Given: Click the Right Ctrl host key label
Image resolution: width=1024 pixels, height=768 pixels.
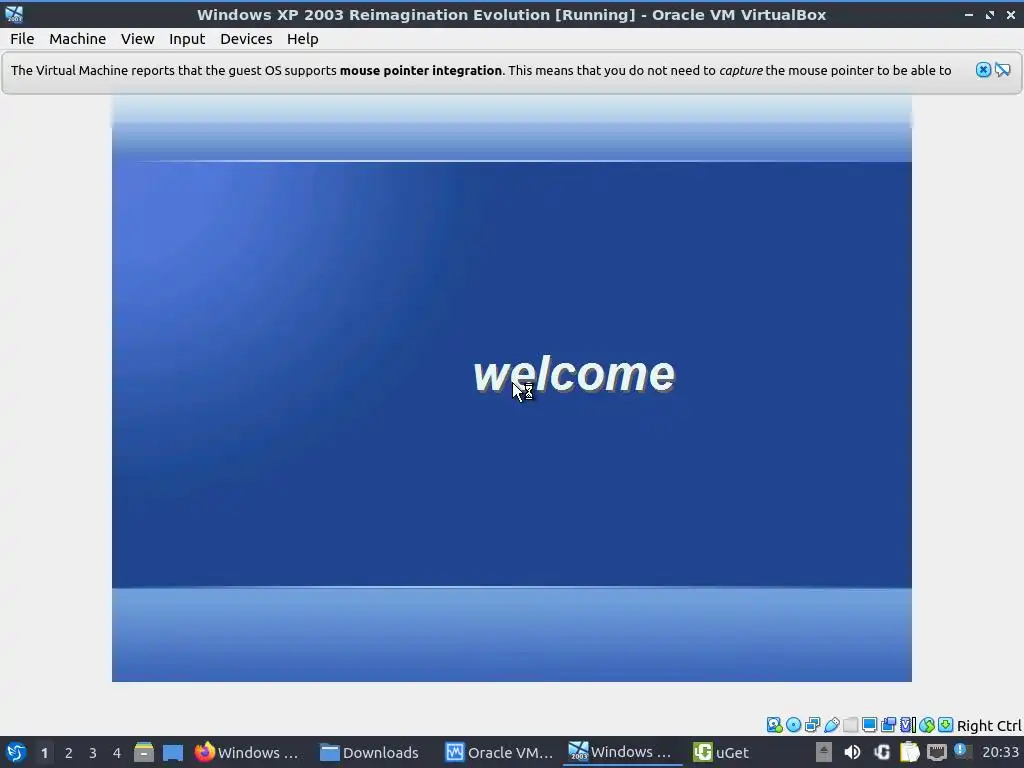Looking at the screenshot, I should tap(989, 726).
